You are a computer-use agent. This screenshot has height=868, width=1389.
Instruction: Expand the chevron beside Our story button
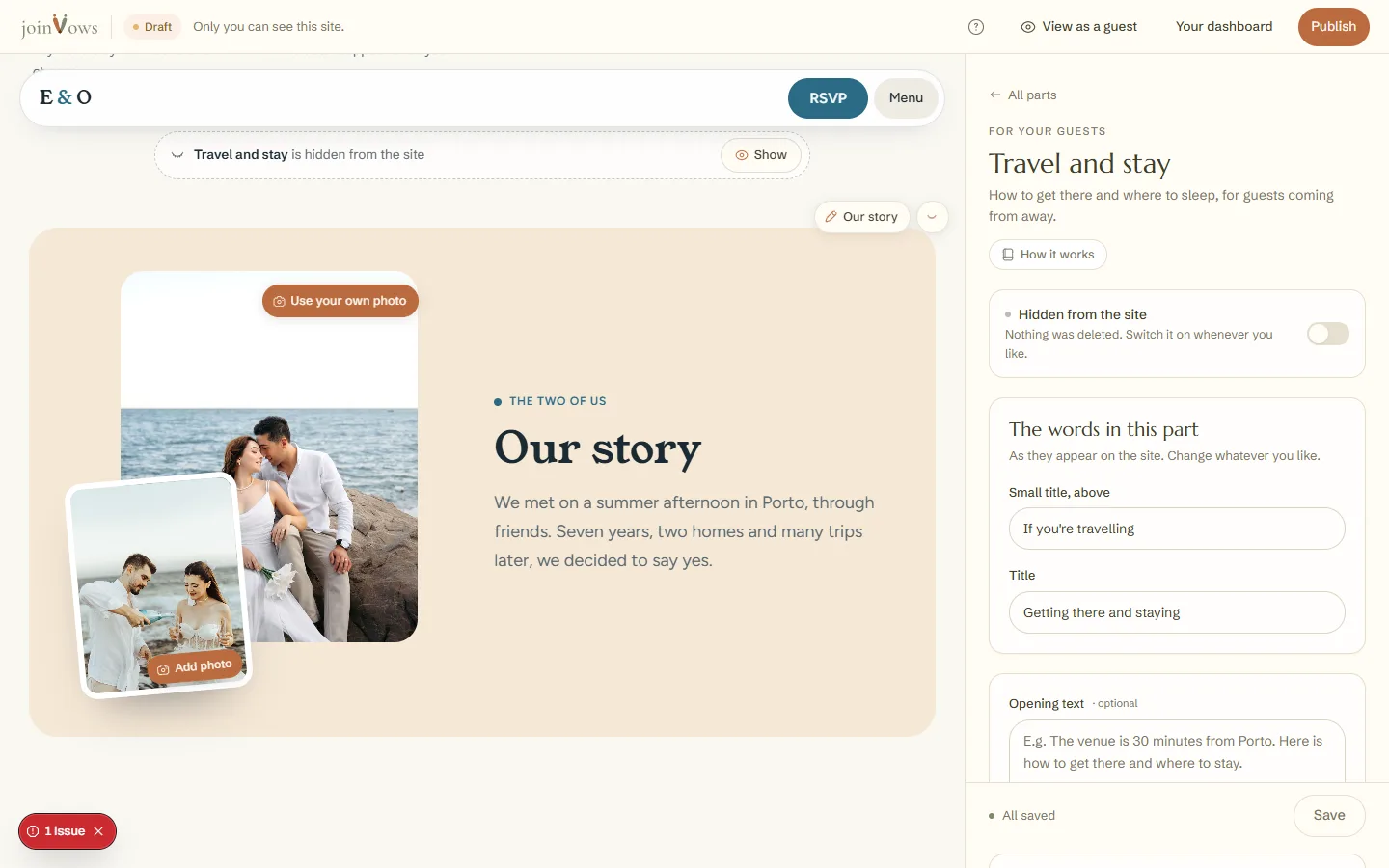pos(932,217)
